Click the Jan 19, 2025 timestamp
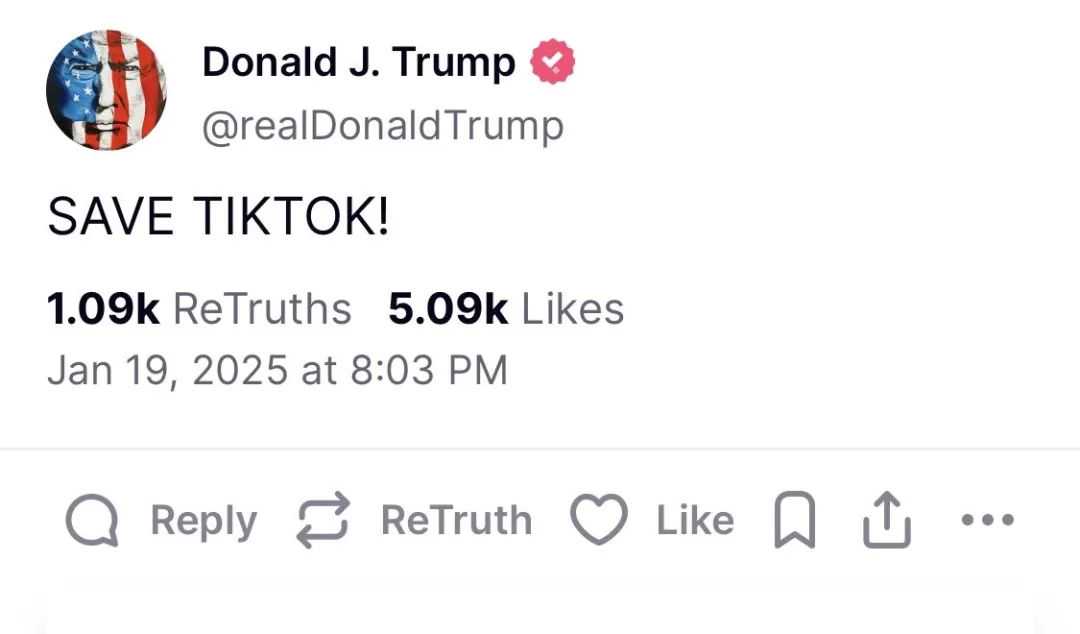 click(x=277, y=369)
